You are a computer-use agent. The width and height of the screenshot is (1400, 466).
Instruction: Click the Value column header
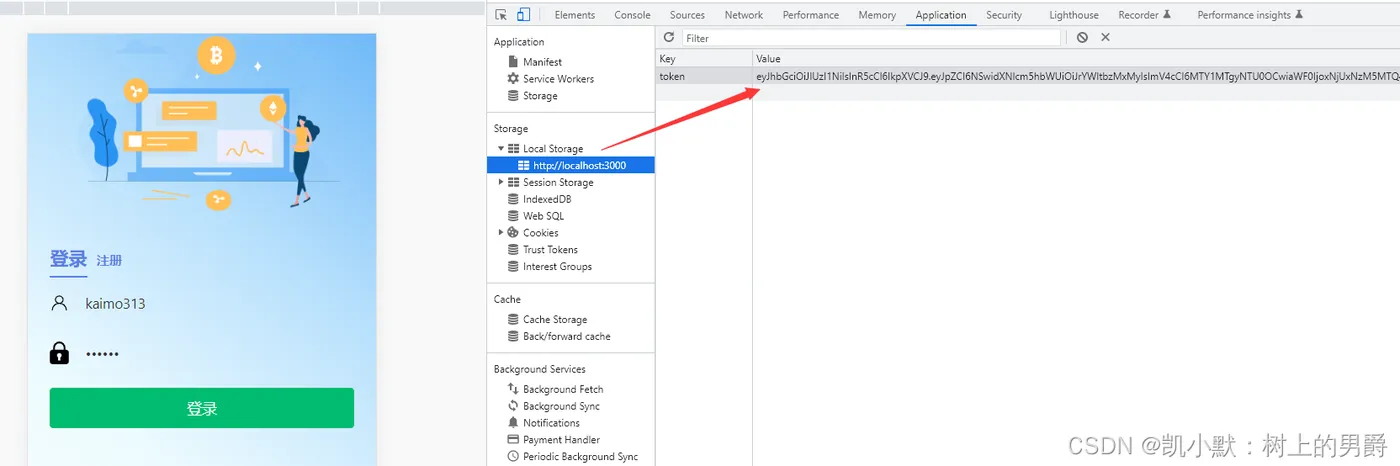(x=1076, y=59)
